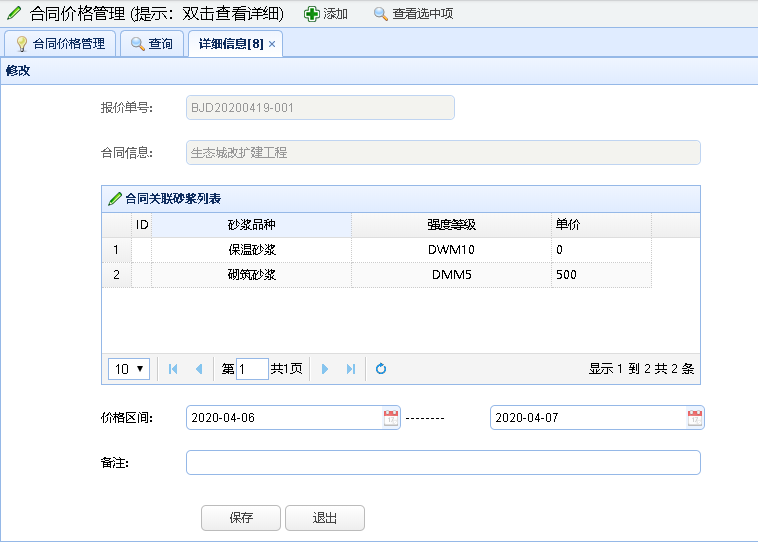The width and height of the screenshot is (758, 548).
Task: Select the 保温砂浆 row
Action: point(251,250)
